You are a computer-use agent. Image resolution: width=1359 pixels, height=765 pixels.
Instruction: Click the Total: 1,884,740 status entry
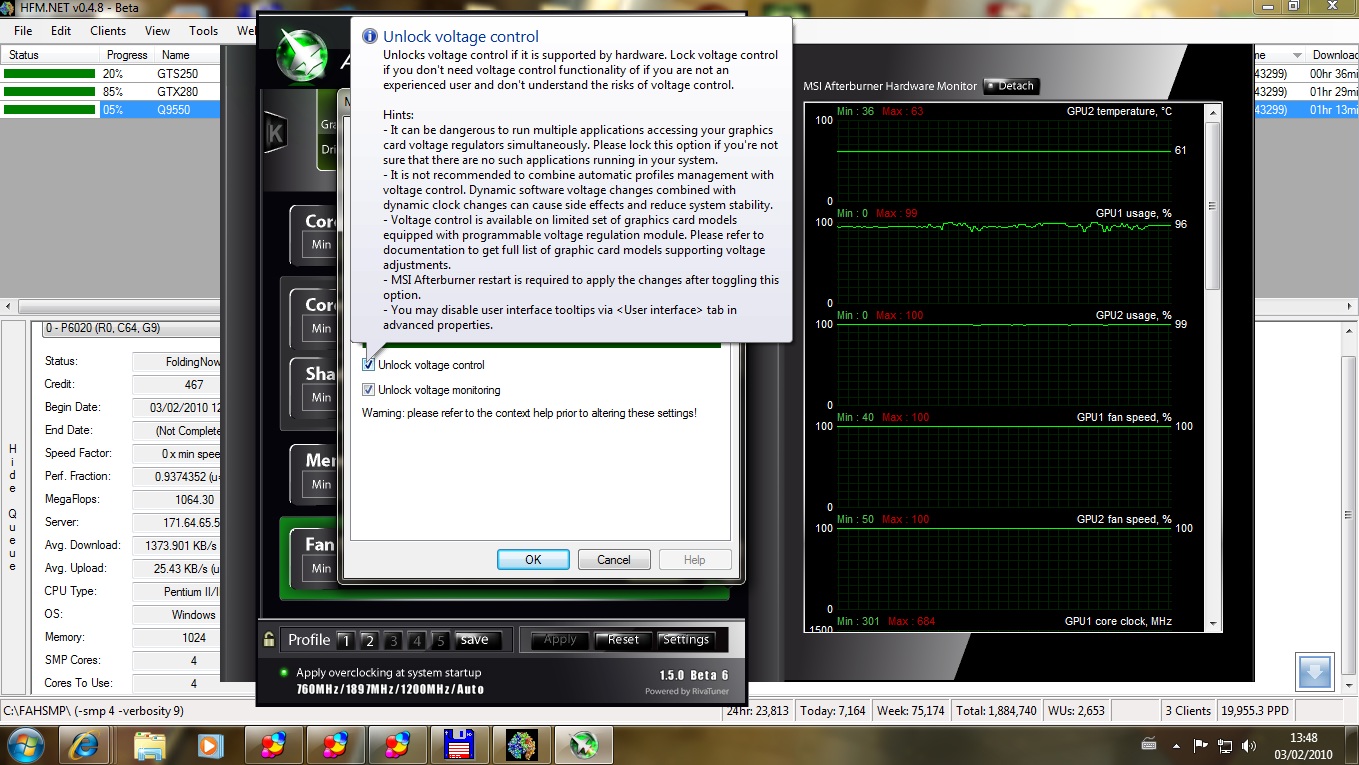click(996, 711)
